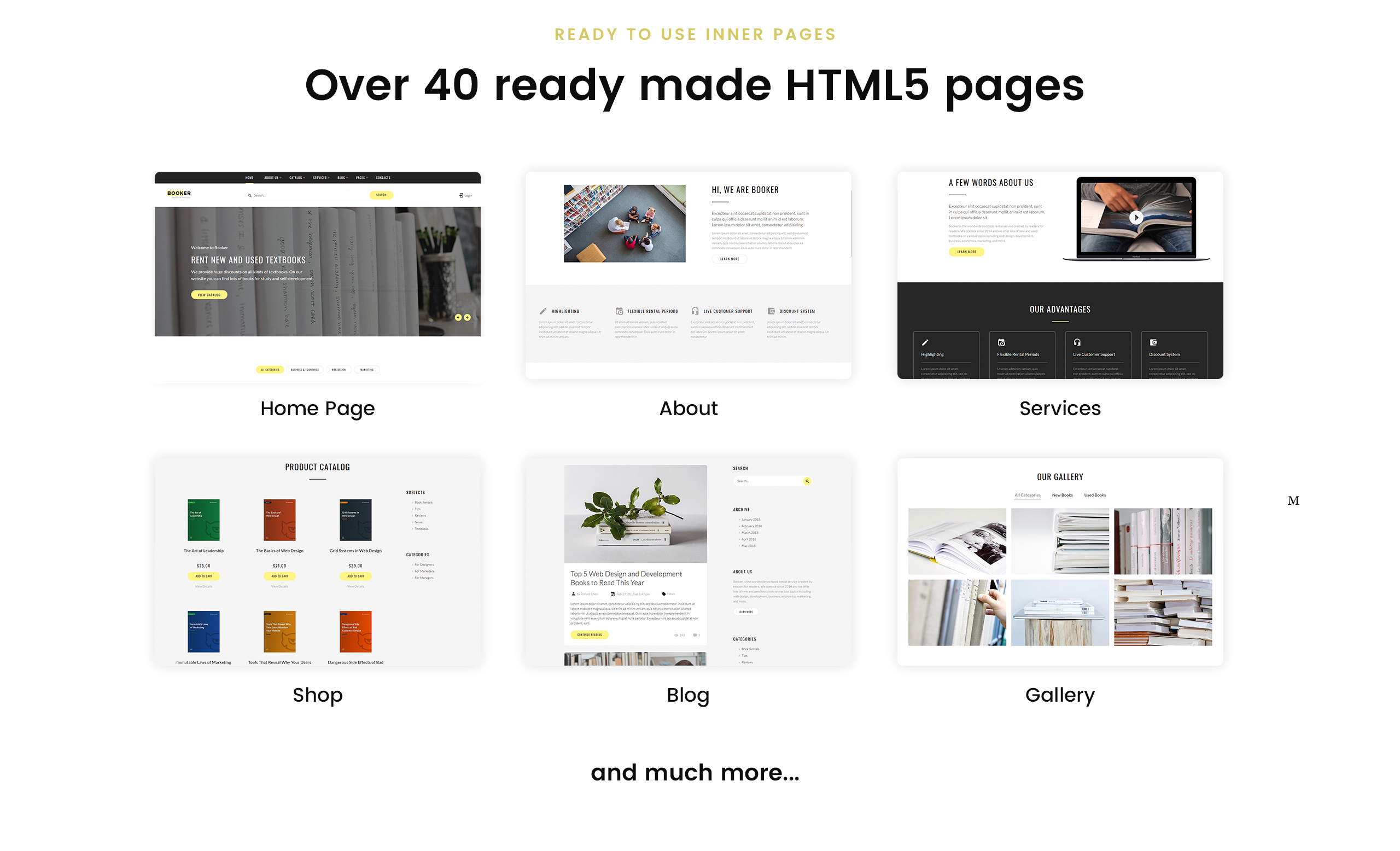Select the Home item in navigation bar
The width and height of the screenshot is (1400, 851).
(249, 178)
